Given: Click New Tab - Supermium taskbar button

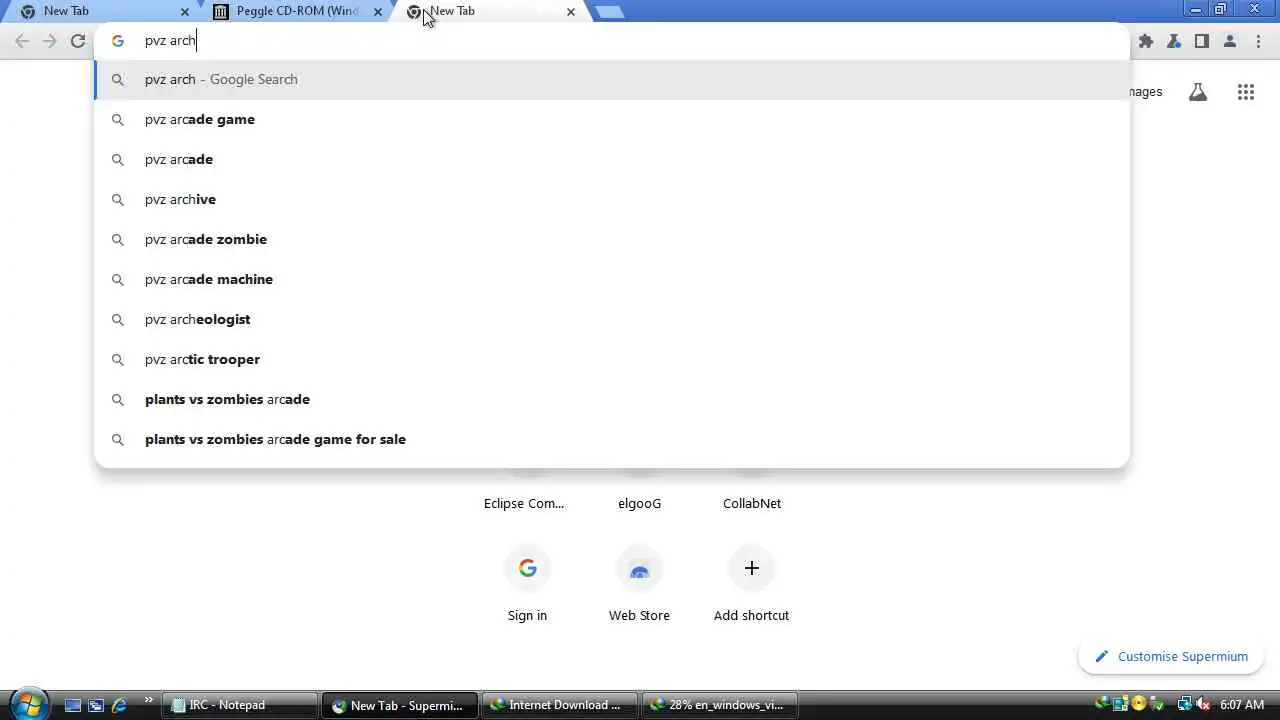Looking at the screenshot, I should tap(400, 705).
